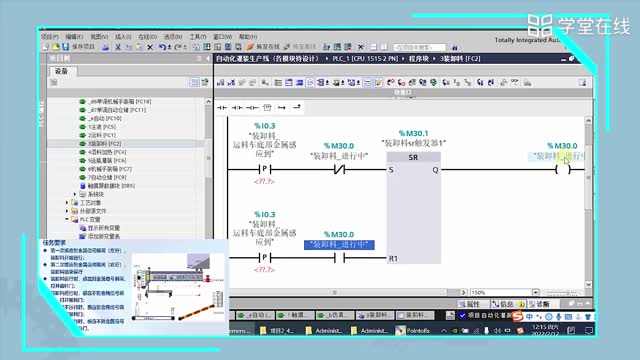Click editor vertical scrollbar down arrow
The width and height of the screenshot is (640, 360).
(x=588, y=284)
